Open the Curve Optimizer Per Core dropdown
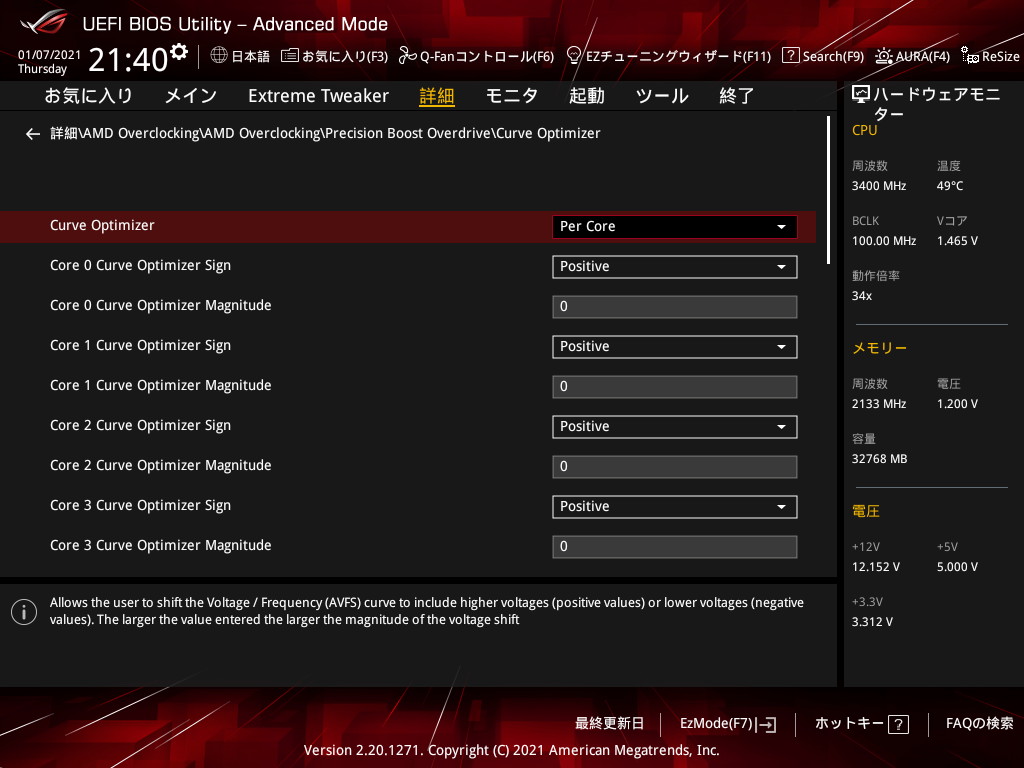 (x=675, y=227)
